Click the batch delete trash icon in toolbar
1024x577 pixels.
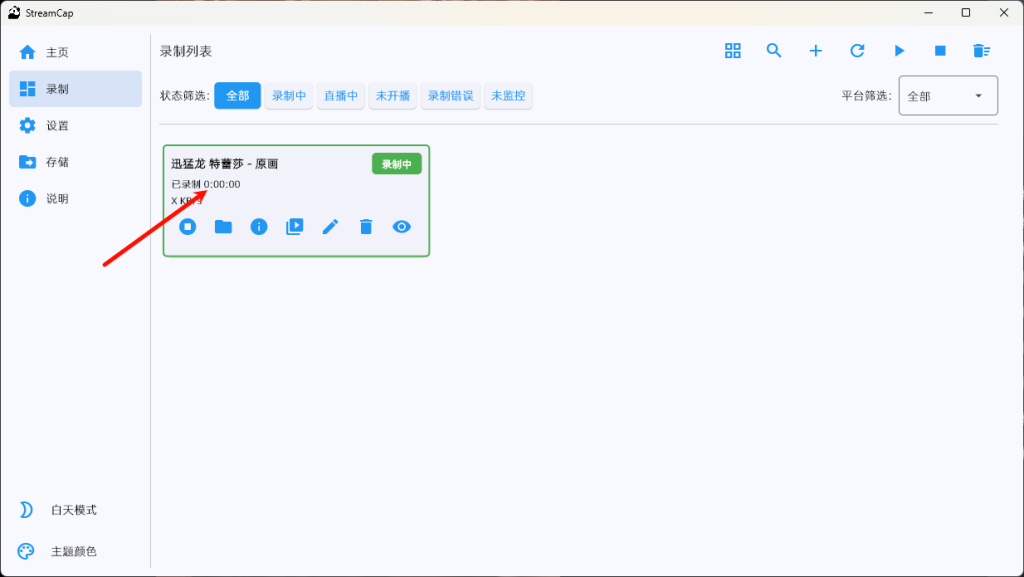(981, 50)
